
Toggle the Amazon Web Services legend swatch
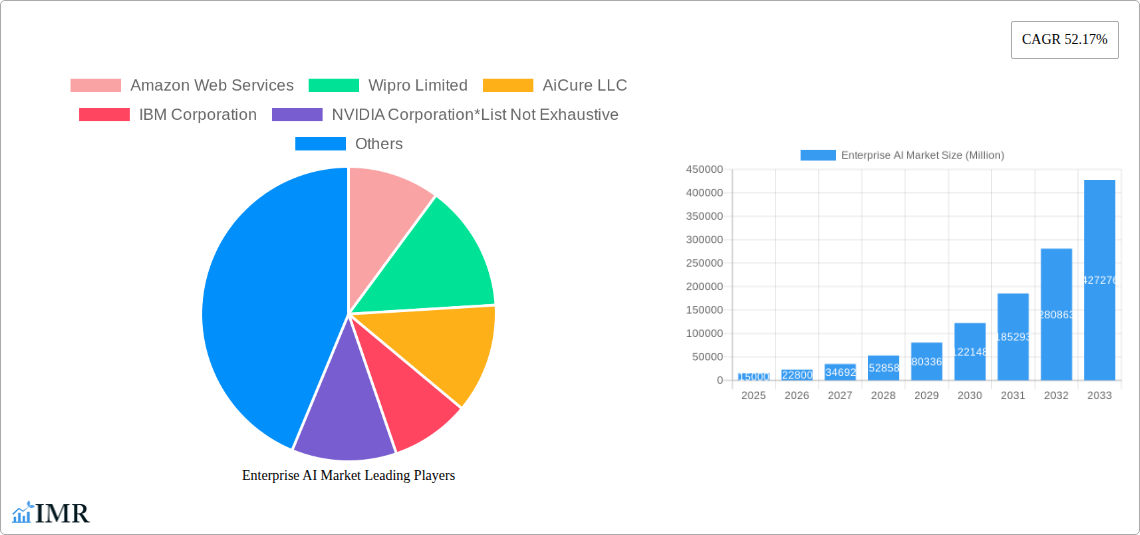[x=95, y=85]
